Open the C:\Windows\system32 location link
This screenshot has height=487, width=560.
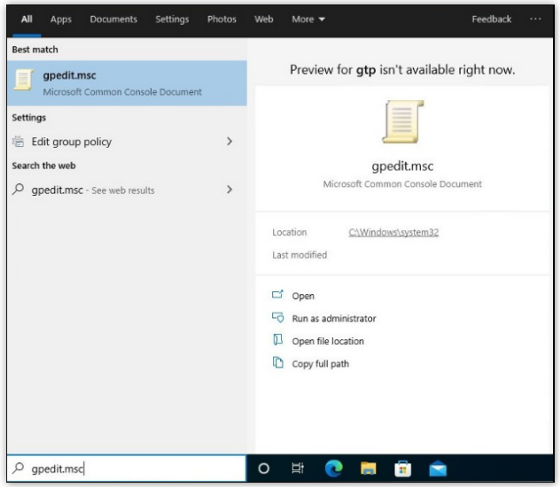point(394,232)
